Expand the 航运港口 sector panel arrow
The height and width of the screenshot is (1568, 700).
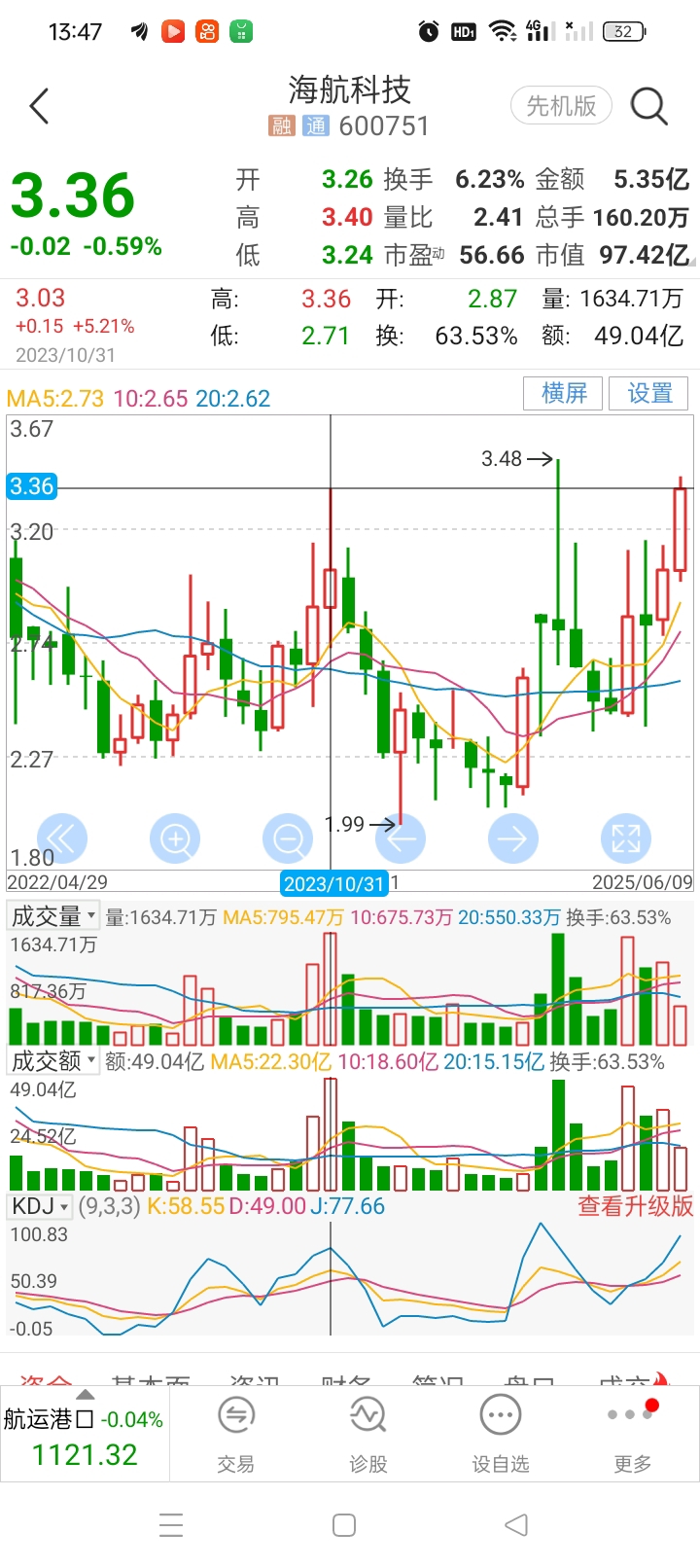86,1395
